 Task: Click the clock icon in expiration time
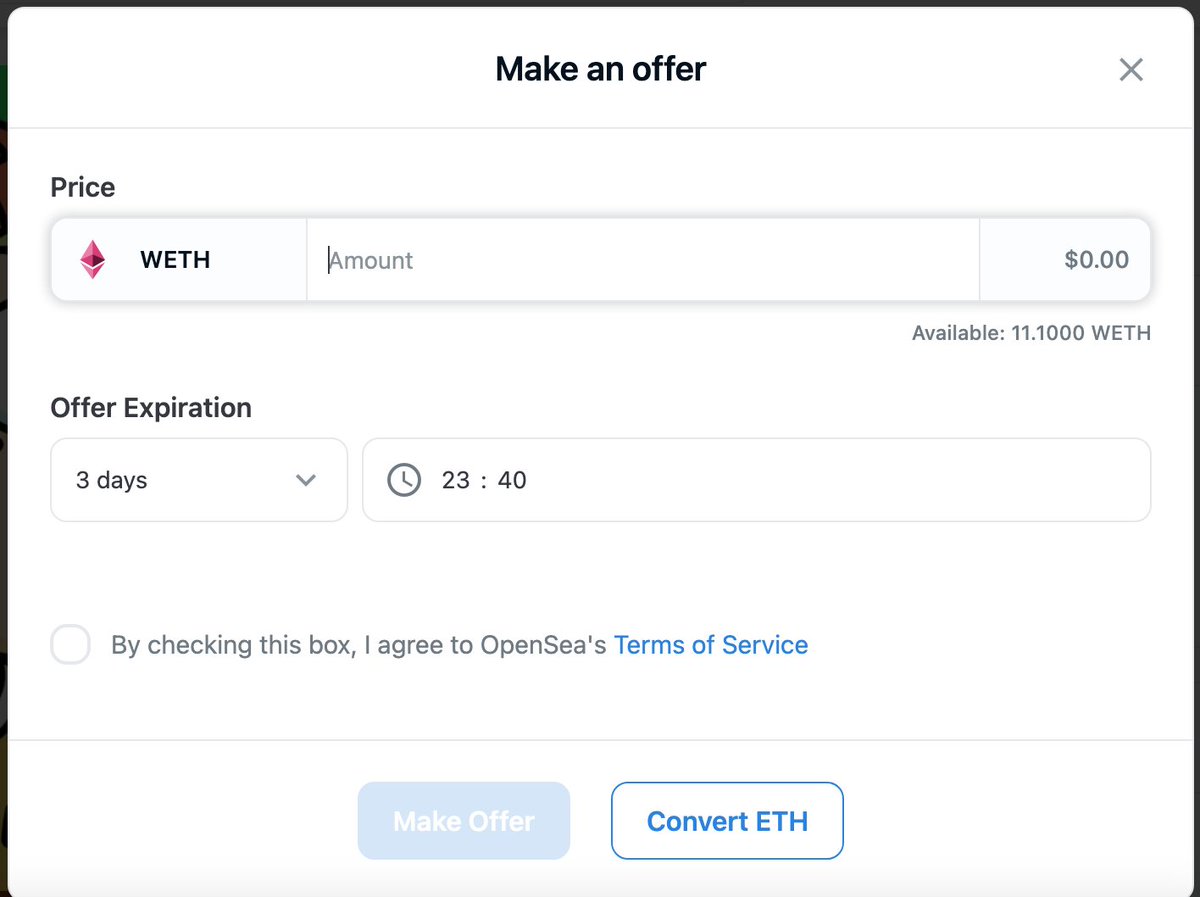coord(404,480)
